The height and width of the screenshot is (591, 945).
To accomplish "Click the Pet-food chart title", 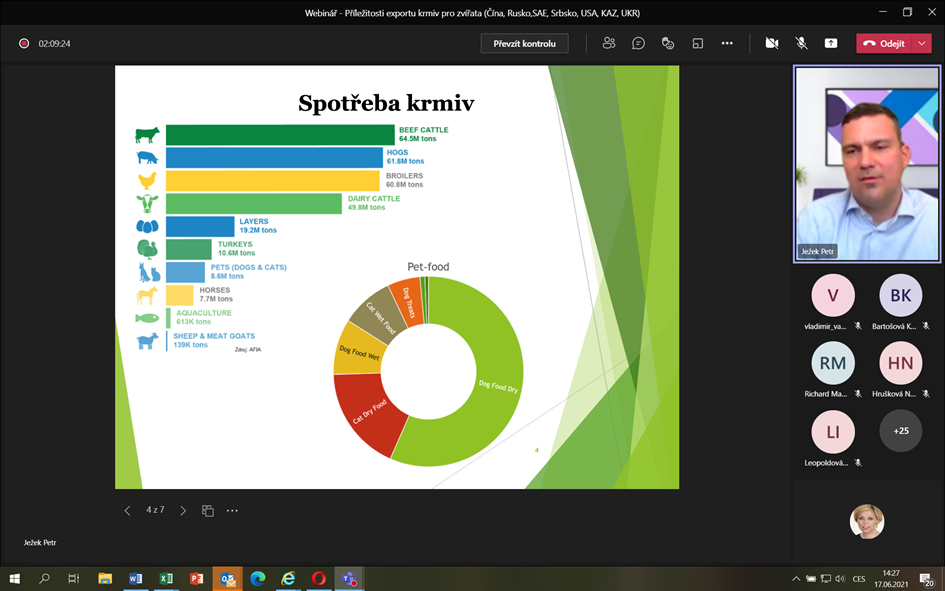I will (428, 266).
